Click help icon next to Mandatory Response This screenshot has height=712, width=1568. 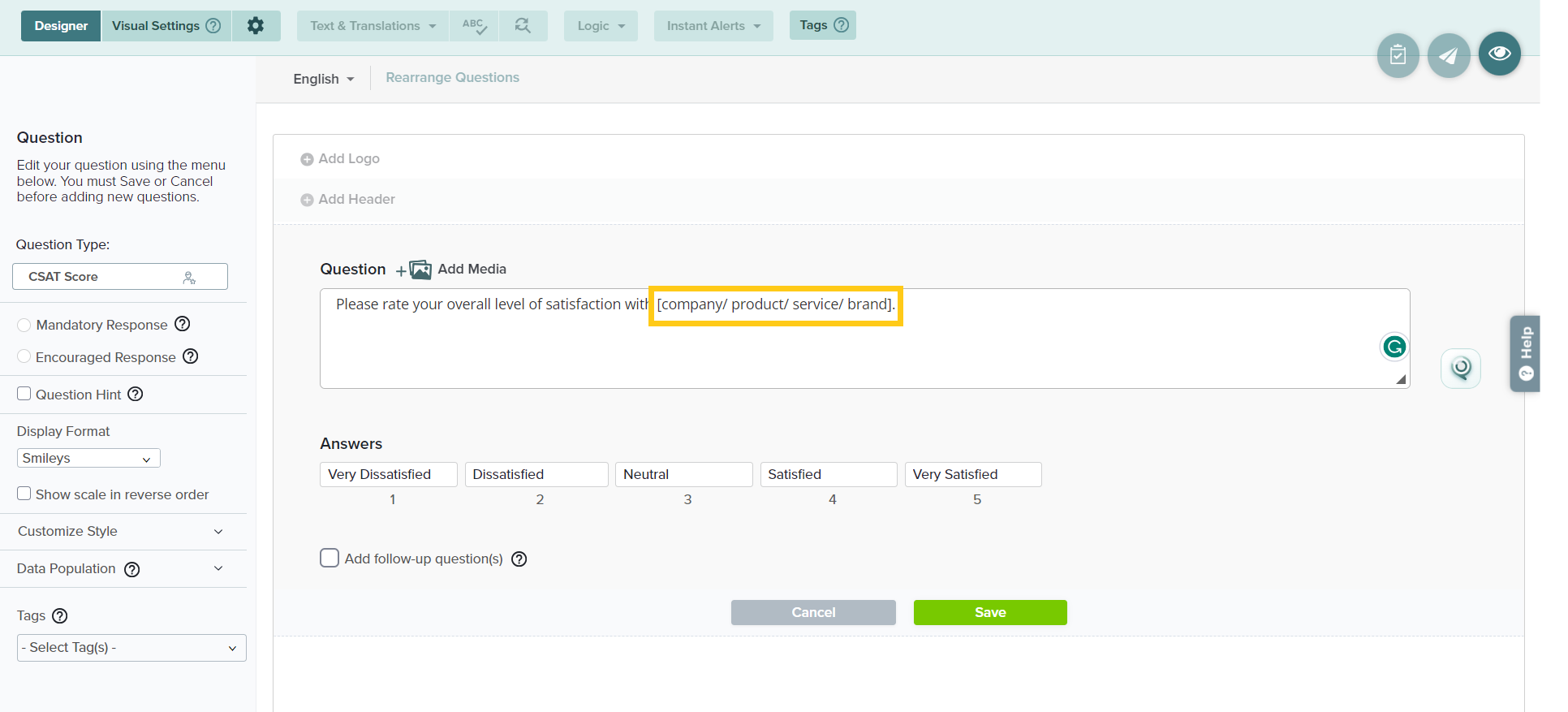click(183, 324)
